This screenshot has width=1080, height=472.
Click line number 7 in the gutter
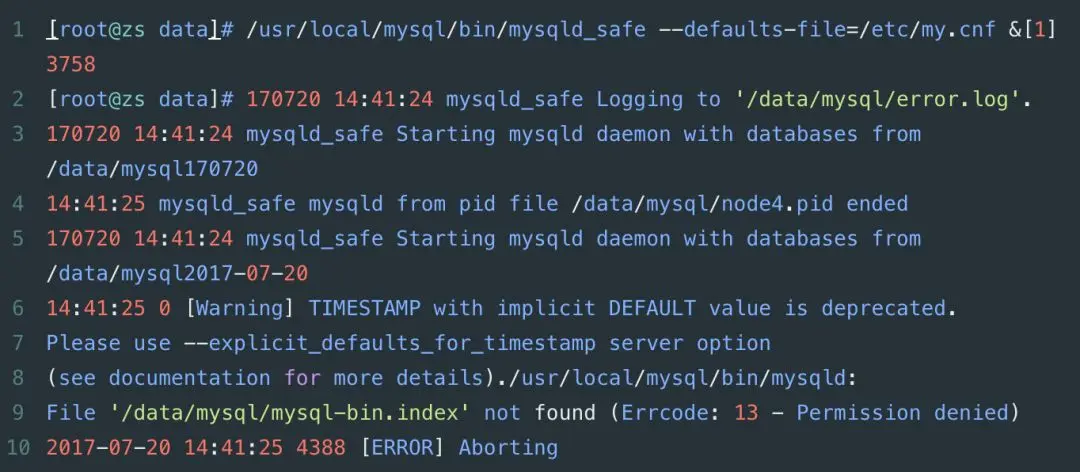pyautogui.click(x=19, y=343)
